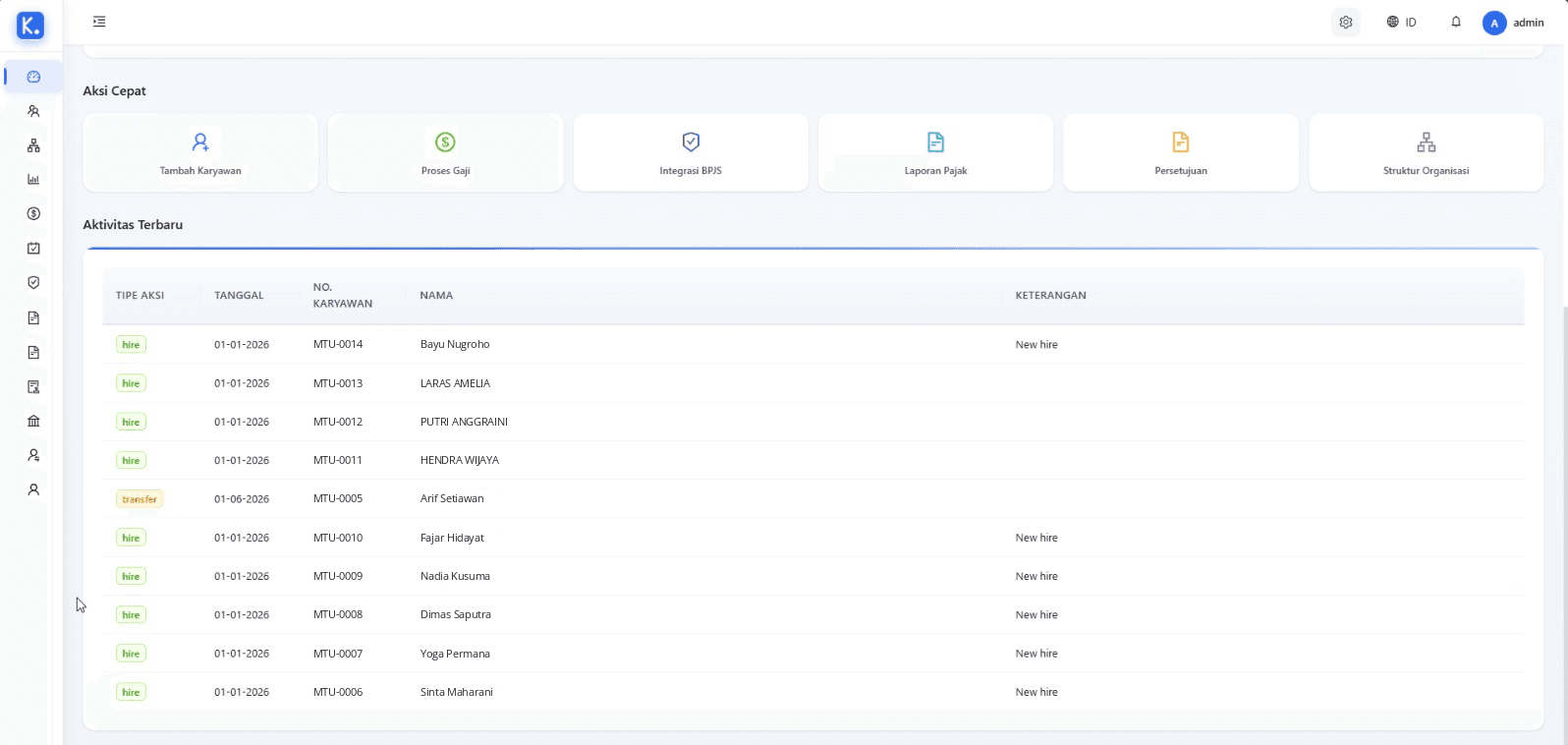This screenshot has height=745, width=1568.
Task: Select the name LARAS AMELIA
Action: point(455,383)
